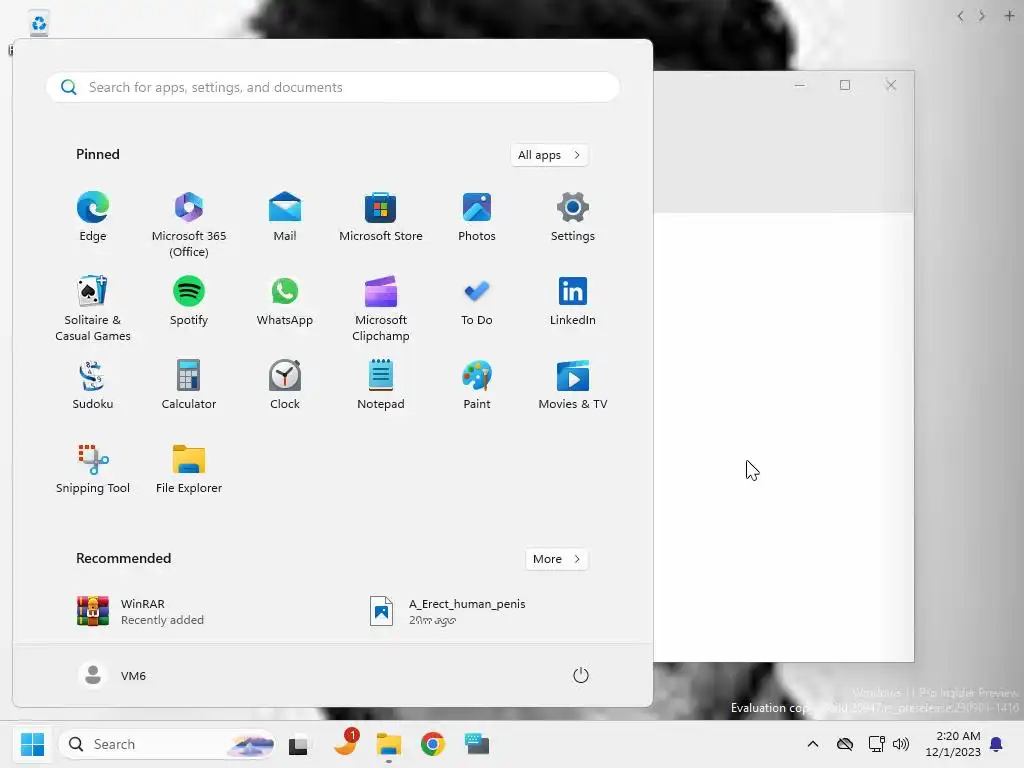Show All apps list
This screenshot has width=1024, height=768.
click(549, 155)
